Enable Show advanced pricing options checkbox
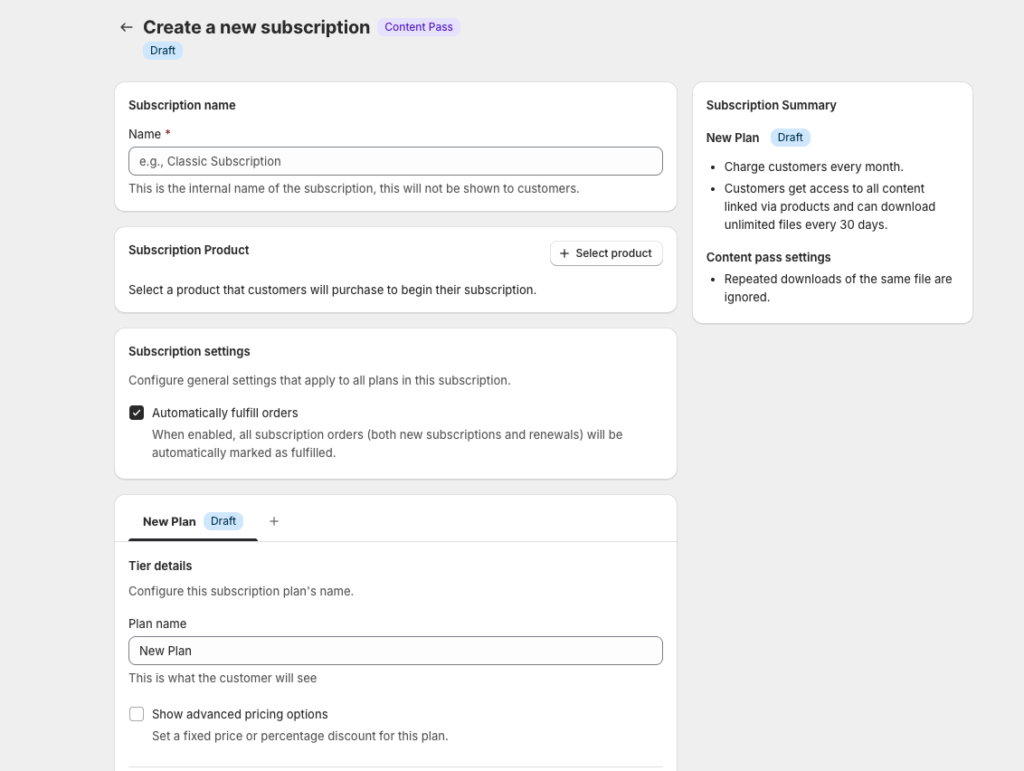1024x771 pixels. pyautogui.click(x=137, y=714)
